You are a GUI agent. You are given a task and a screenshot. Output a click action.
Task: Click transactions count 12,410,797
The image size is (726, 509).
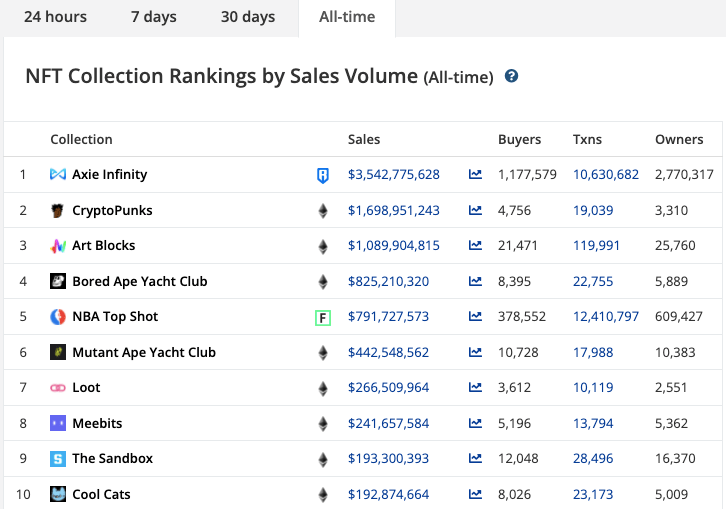tap(606, 316)
